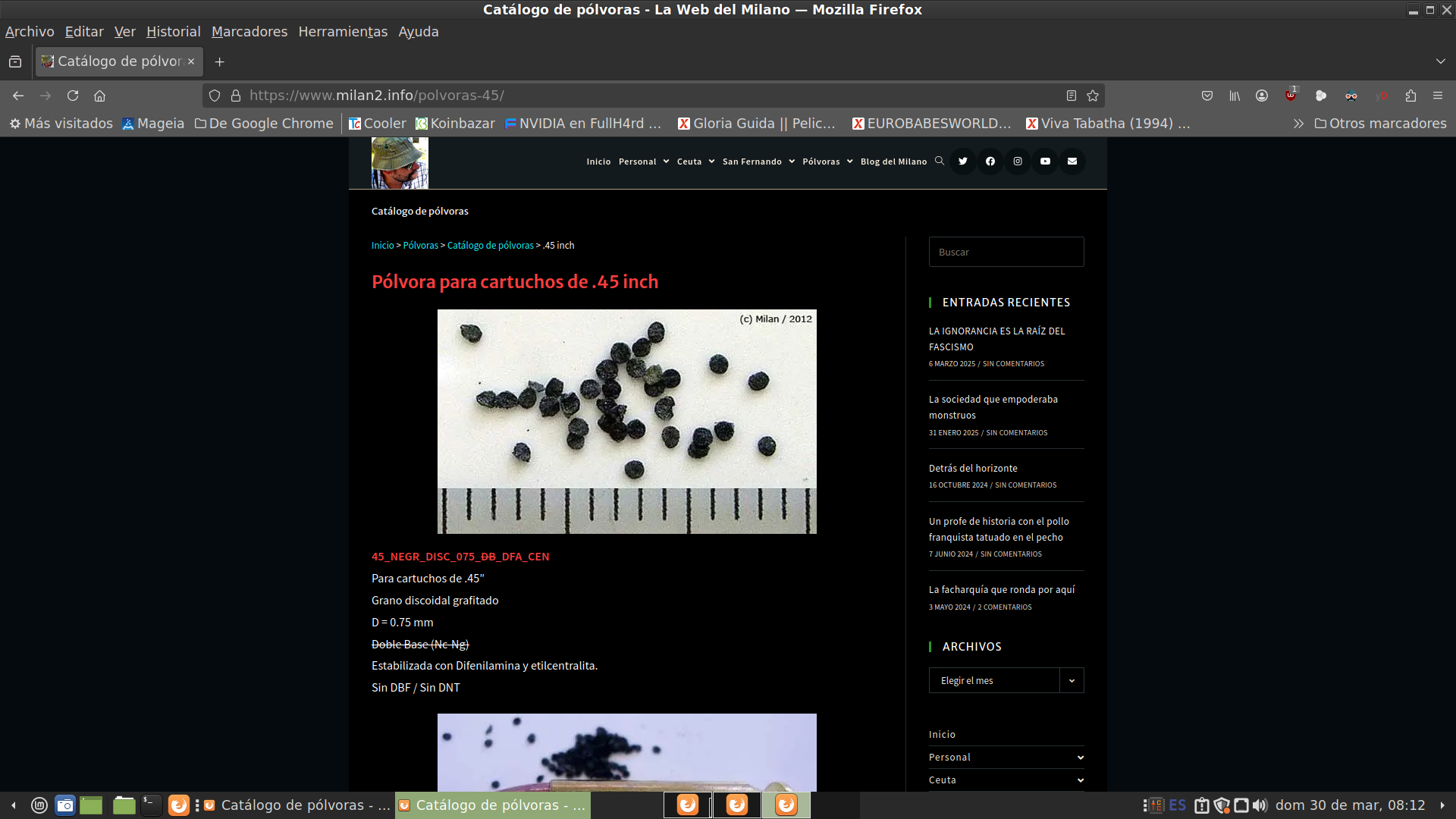This screenshot has width=1456, height=819.
Task: Open Firefox hamburger application menu
Action: coord(1437,96)
